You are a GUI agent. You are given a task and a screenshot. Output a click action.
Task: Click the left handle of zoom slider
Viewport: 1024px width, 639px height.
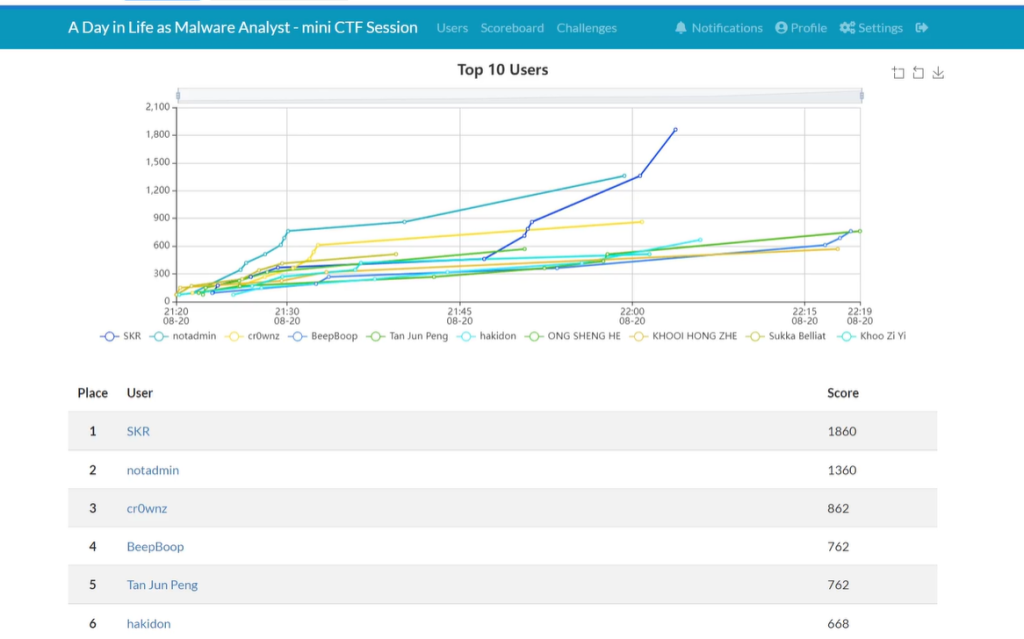(178, 96)
